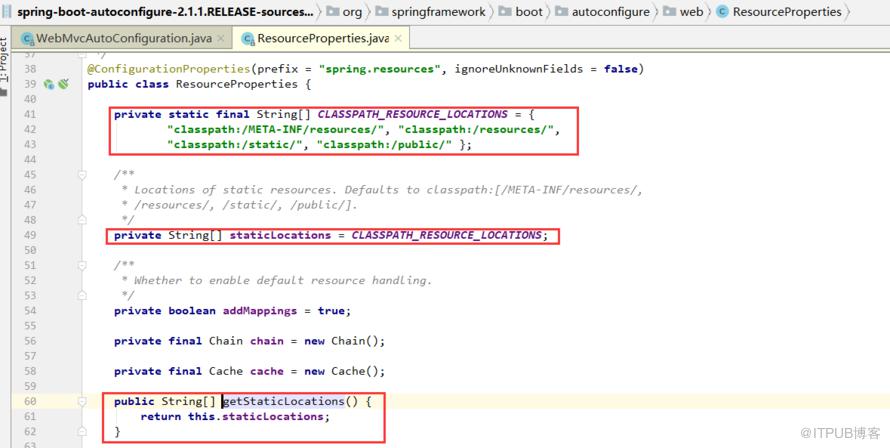
Task: Click the first Spring gutter icon at line 39
Action: [x=49, y=84]
